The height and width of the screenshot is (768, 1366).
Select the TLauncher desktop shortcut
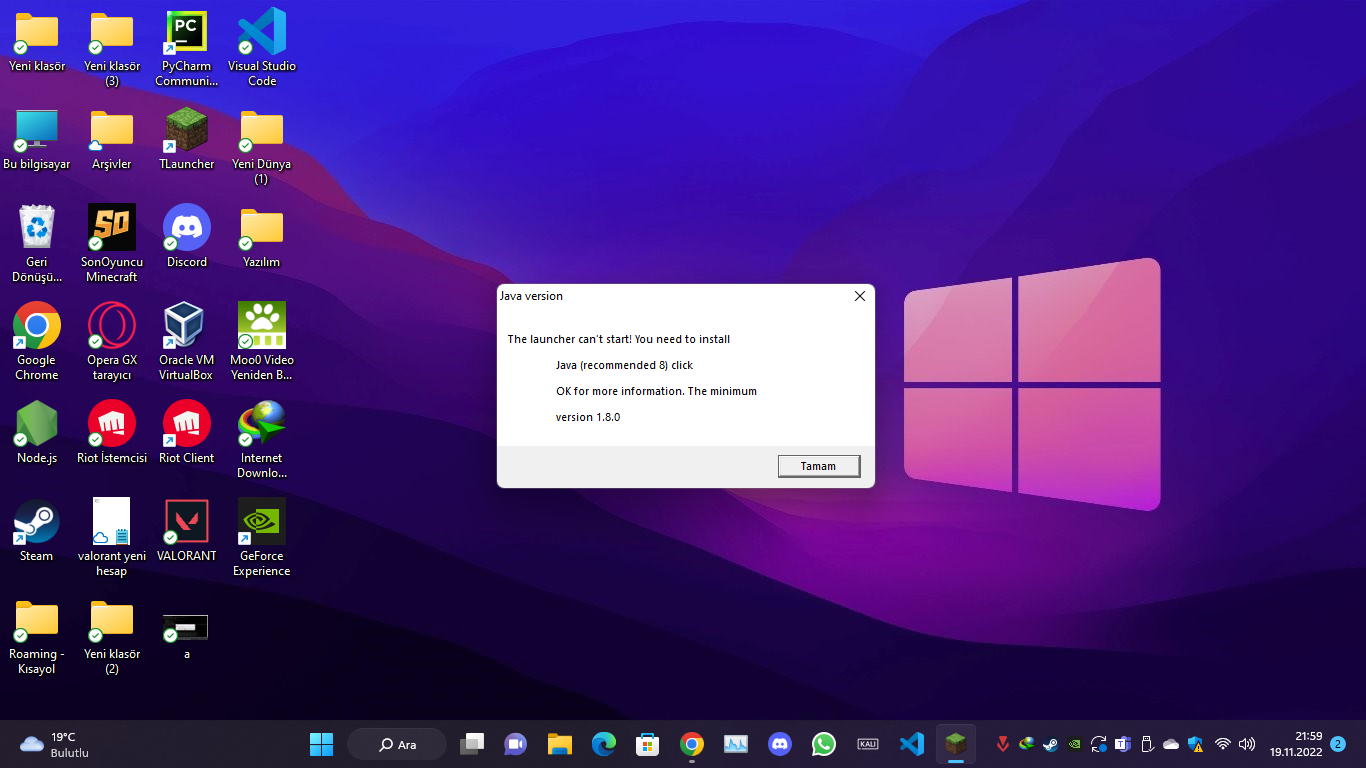[187, 138]
